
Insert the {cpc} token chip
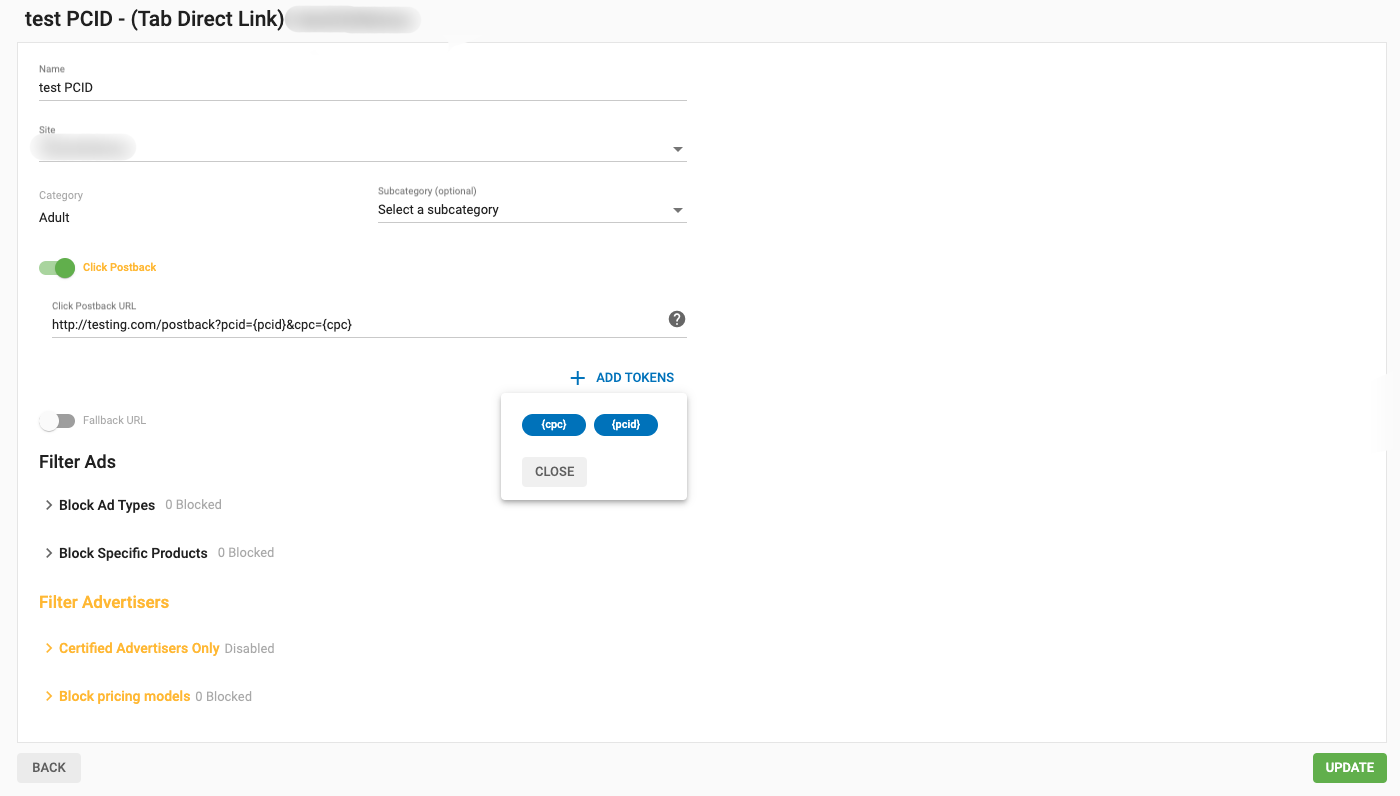(x=553, y=425)
